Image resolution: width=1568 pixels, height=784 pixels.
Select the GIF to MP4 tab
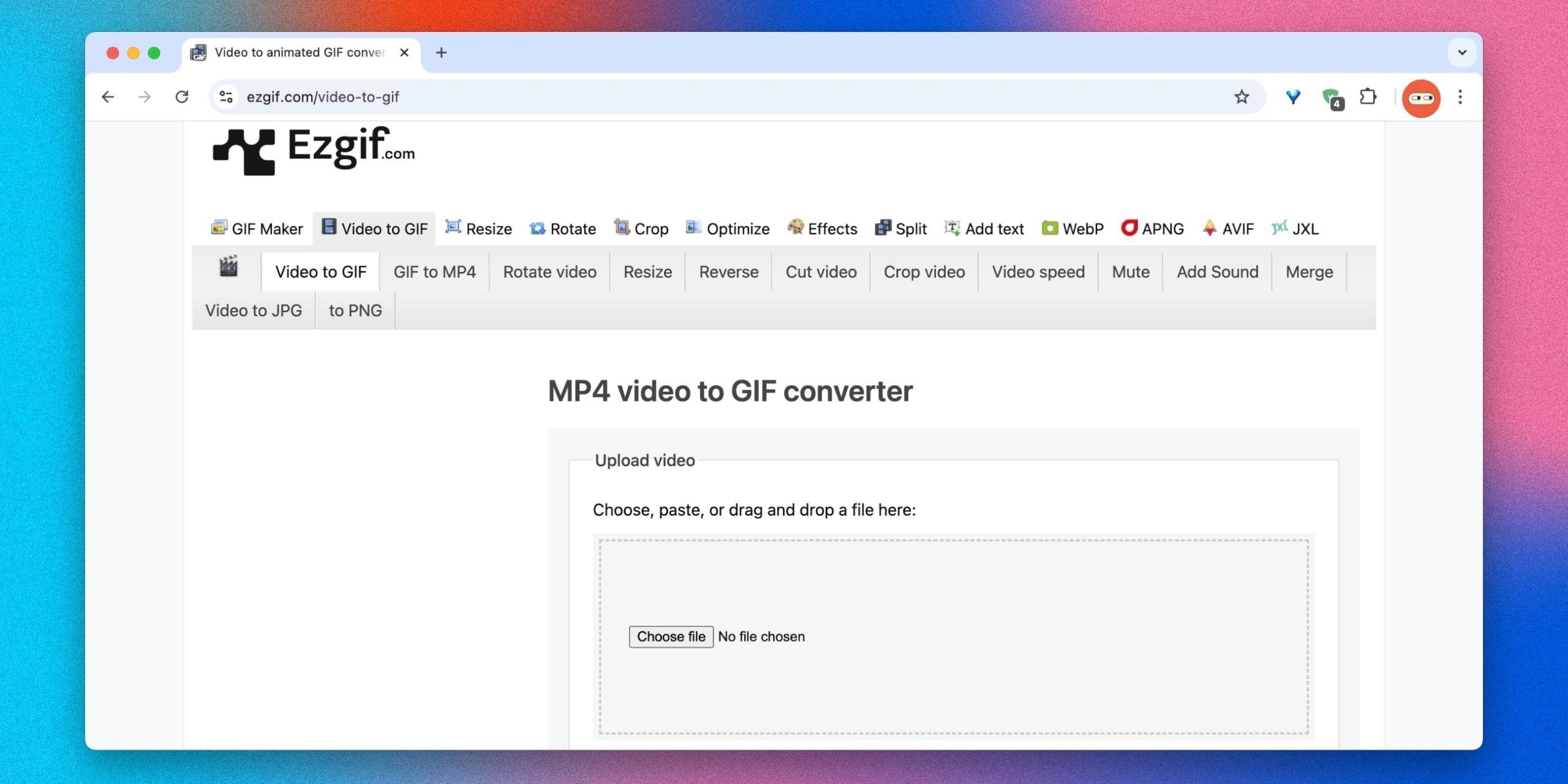tap(434, 272)
